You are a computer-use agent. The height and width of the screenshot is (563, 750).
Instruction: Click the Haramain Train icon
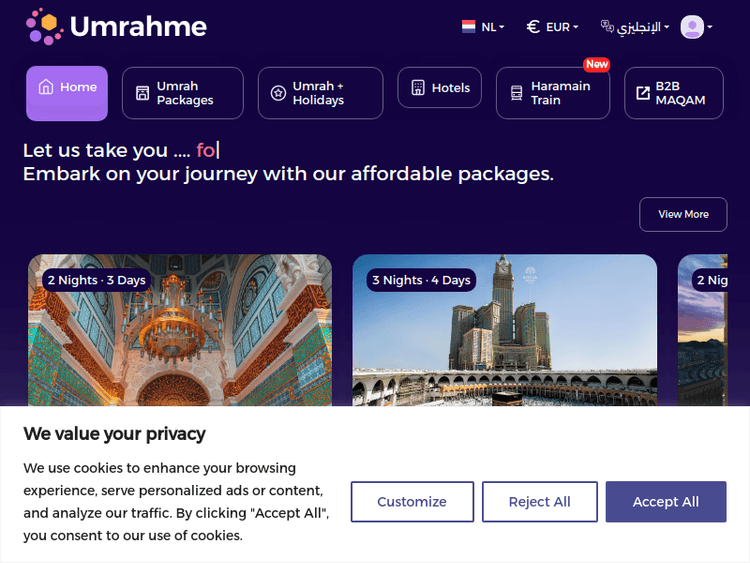(516, 93)
